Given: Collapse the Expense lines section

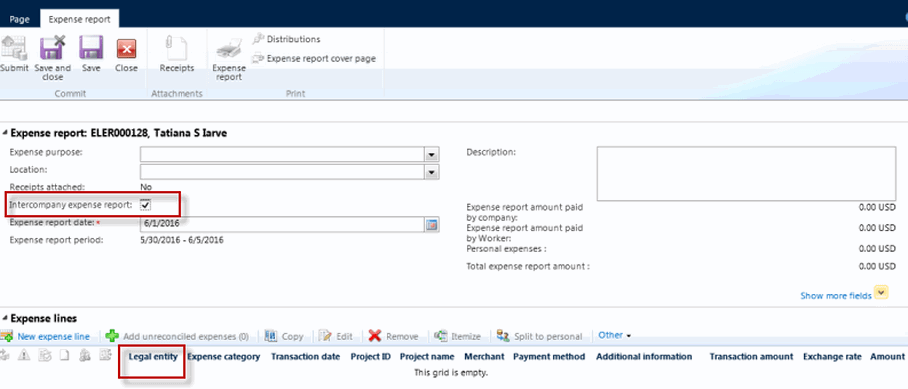Looking at the screenshot, I should point(6,318).
